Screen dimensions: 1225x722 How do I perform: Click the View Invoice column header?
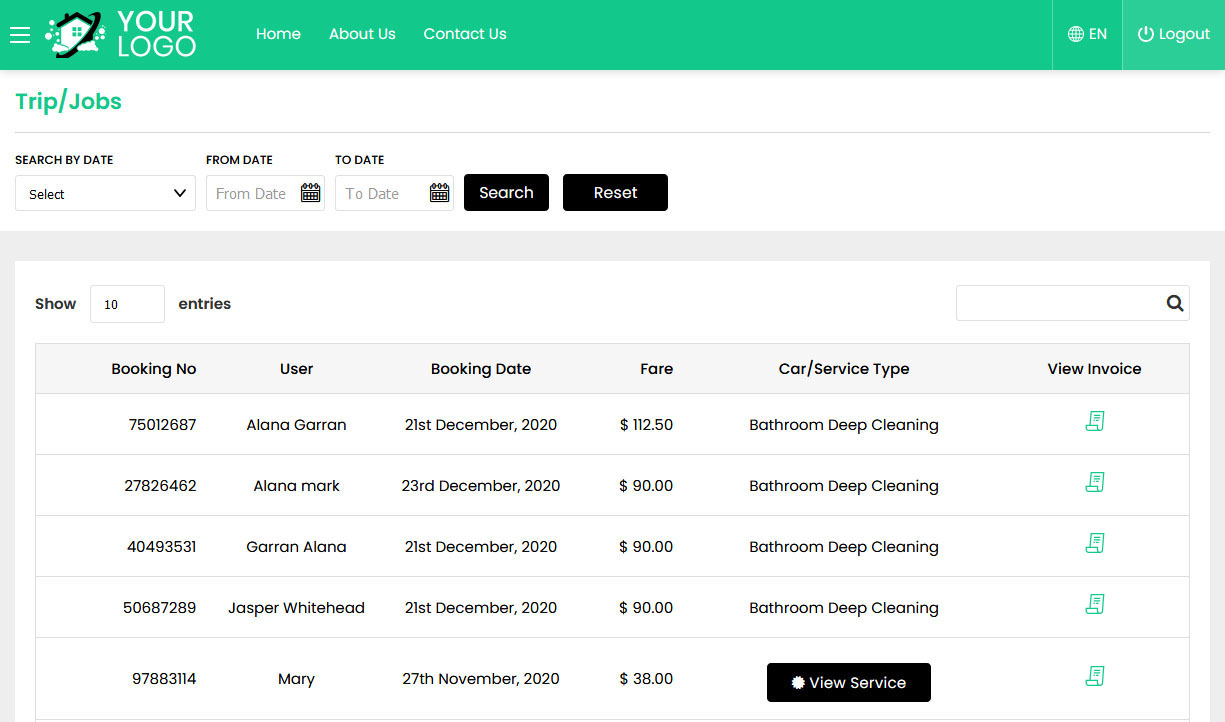tap(1094, 369)
